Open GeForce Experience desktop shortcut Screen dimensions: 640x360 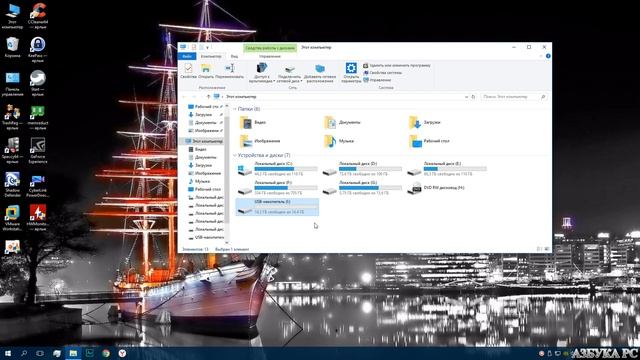pos(38,151)
